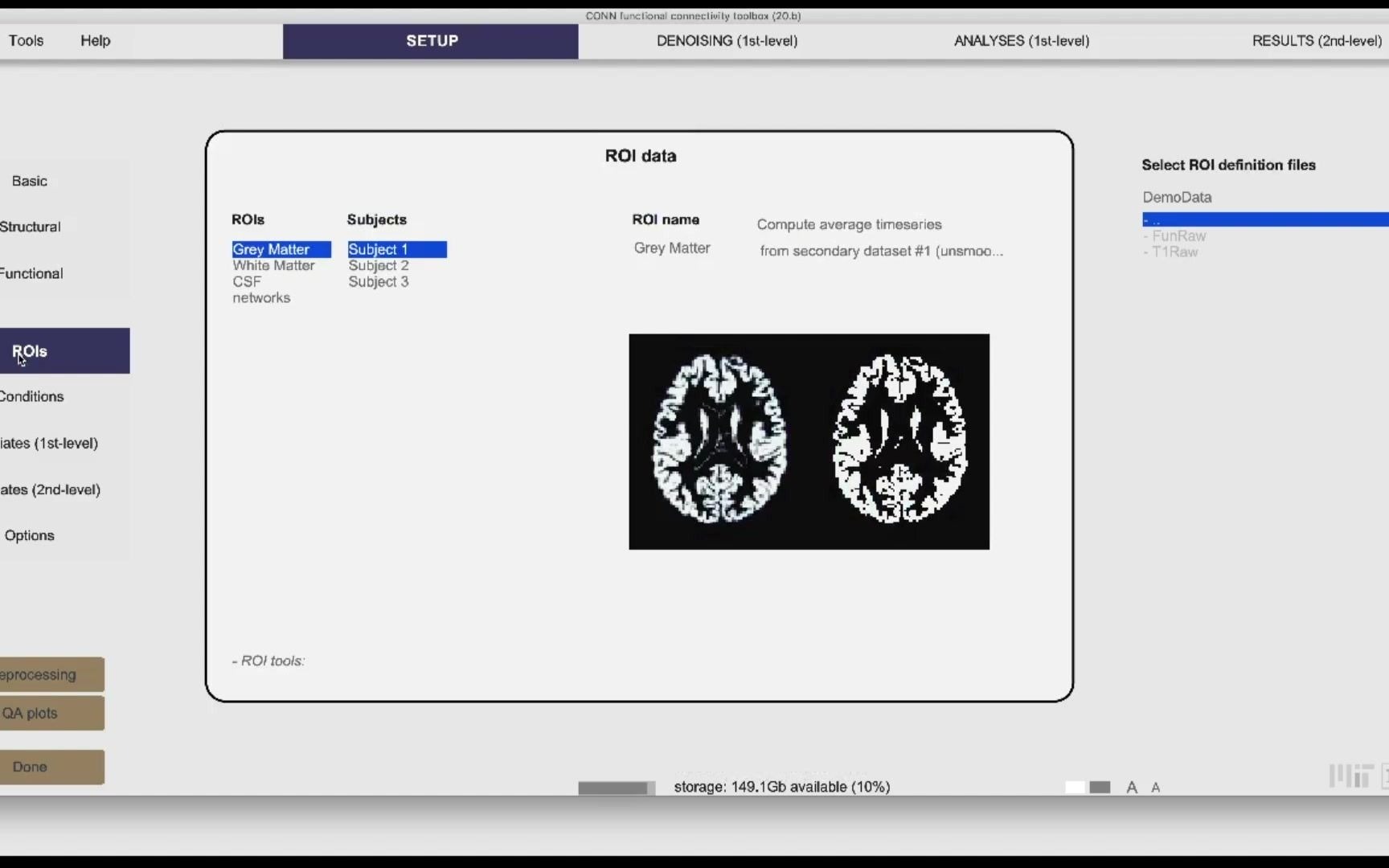Switch to the SETUP tab
The height and width of the screenshot is (868, 1389).
point(431,41)
